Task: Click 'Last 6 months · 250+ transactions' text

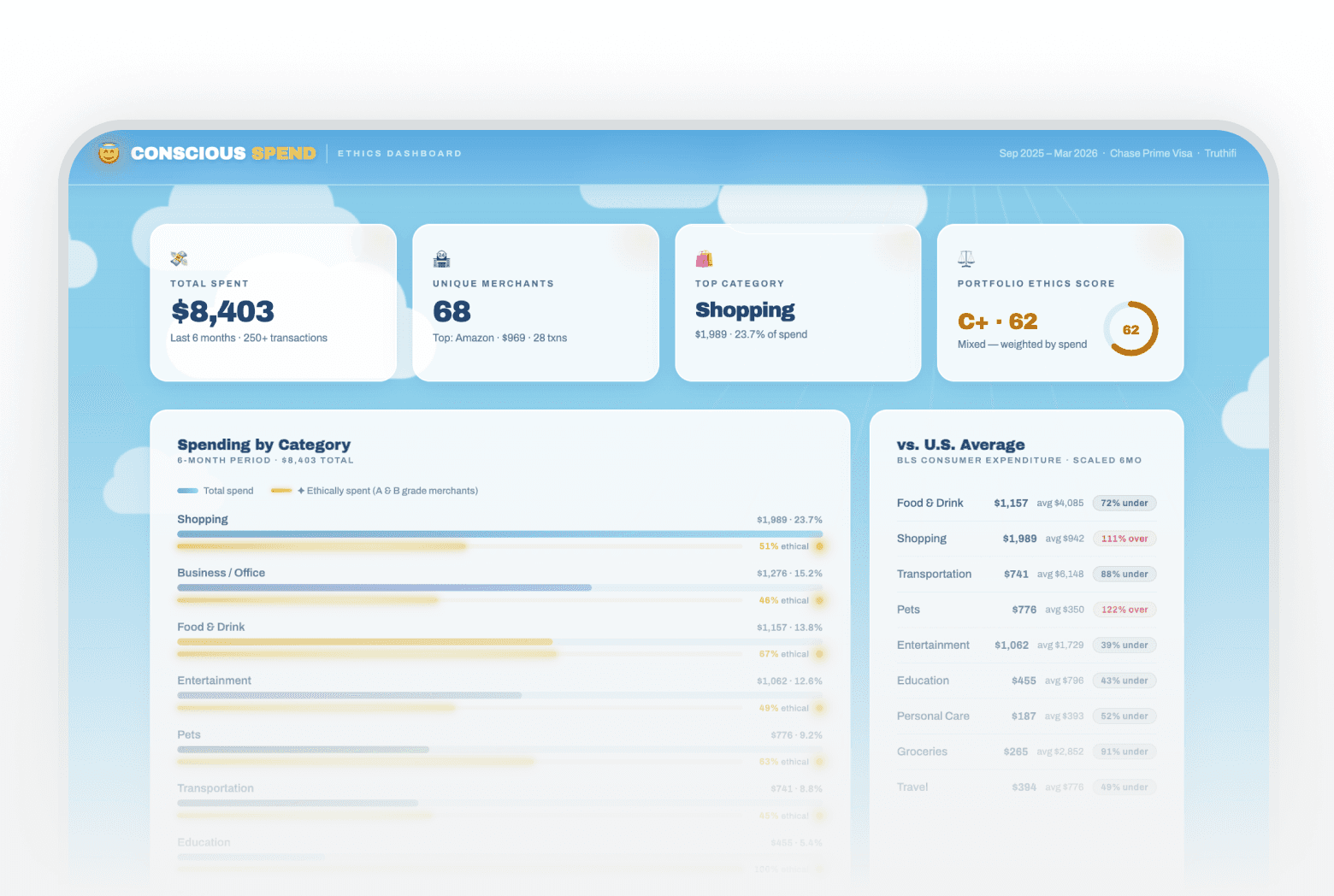Action: (x=249, y=339)
